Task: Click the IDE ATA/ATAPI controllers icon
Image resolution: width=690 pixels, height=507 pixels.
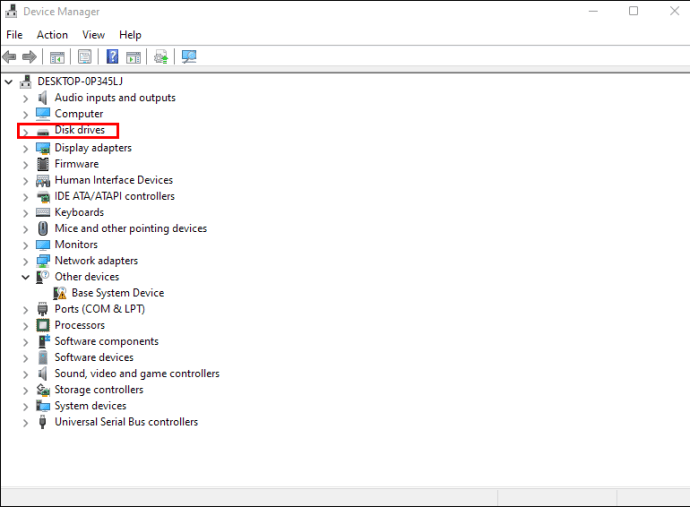Action: pos(43,197)
